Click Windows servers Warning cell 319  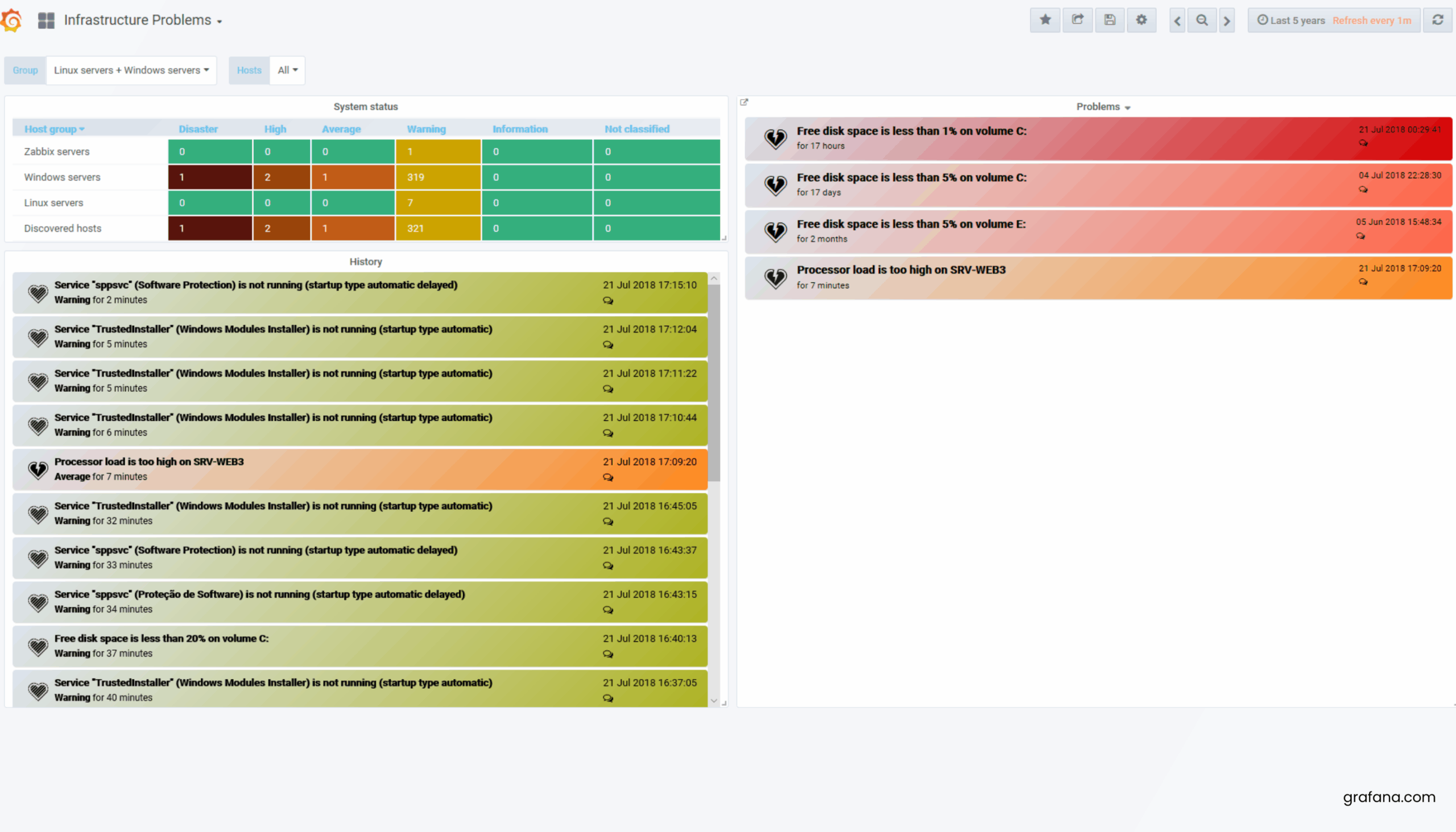(438, 177)
